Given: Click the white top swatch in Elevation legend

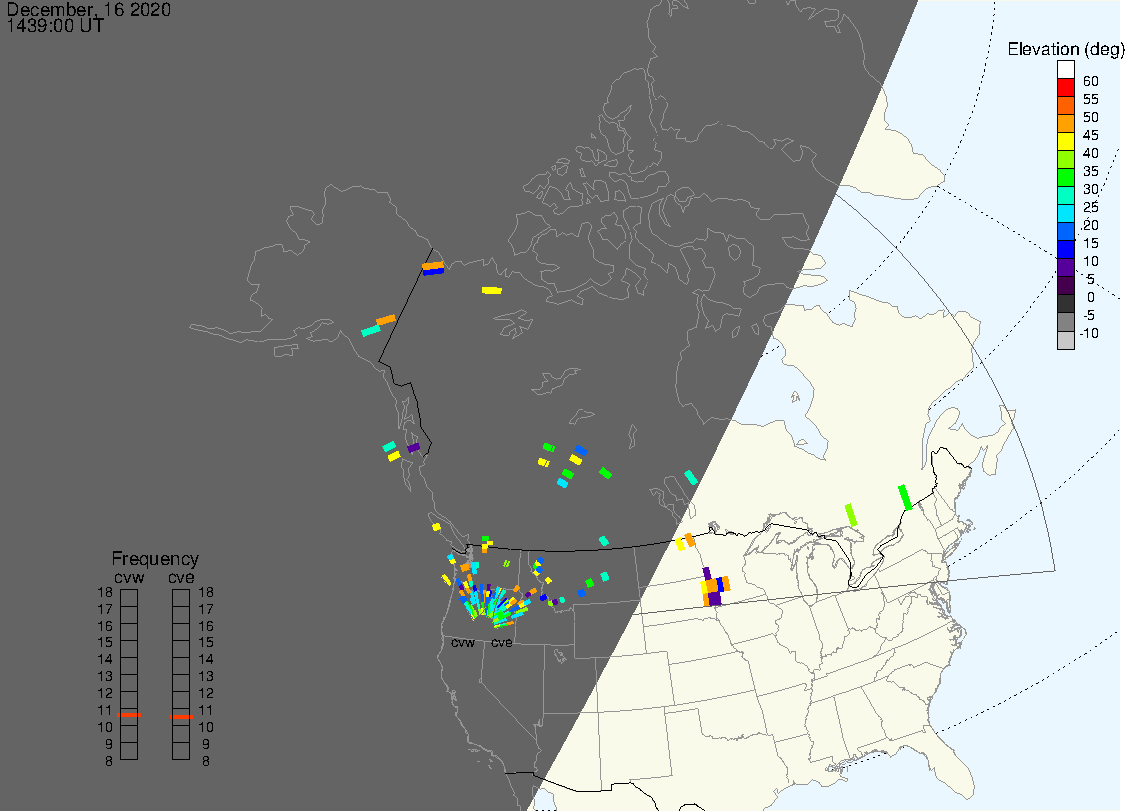Looking at the screenshot, I should coord(1065,70).
